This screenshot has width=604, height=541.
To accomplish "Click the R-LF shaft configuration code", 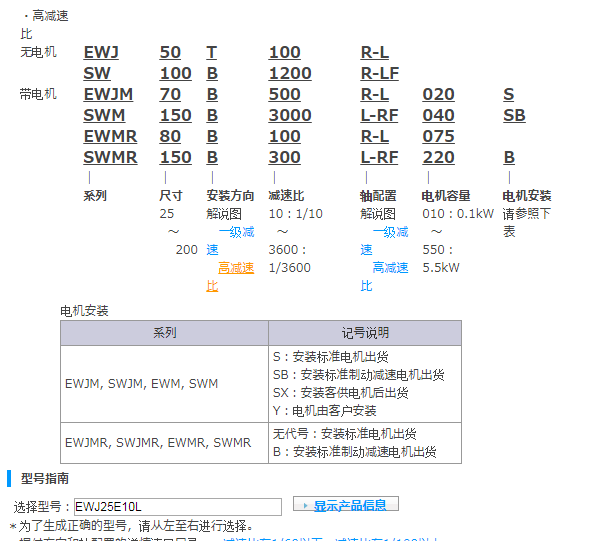I will [x=380, y=73].
